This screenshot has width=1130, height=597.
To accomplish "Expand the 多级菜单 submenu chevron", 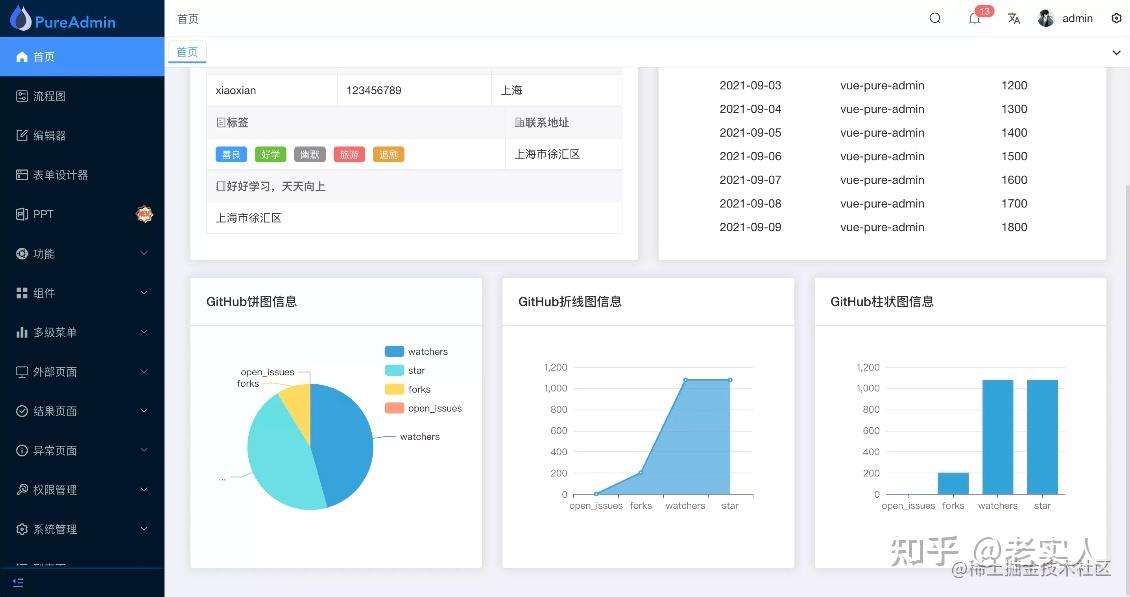I will click(x=144, y=332).
